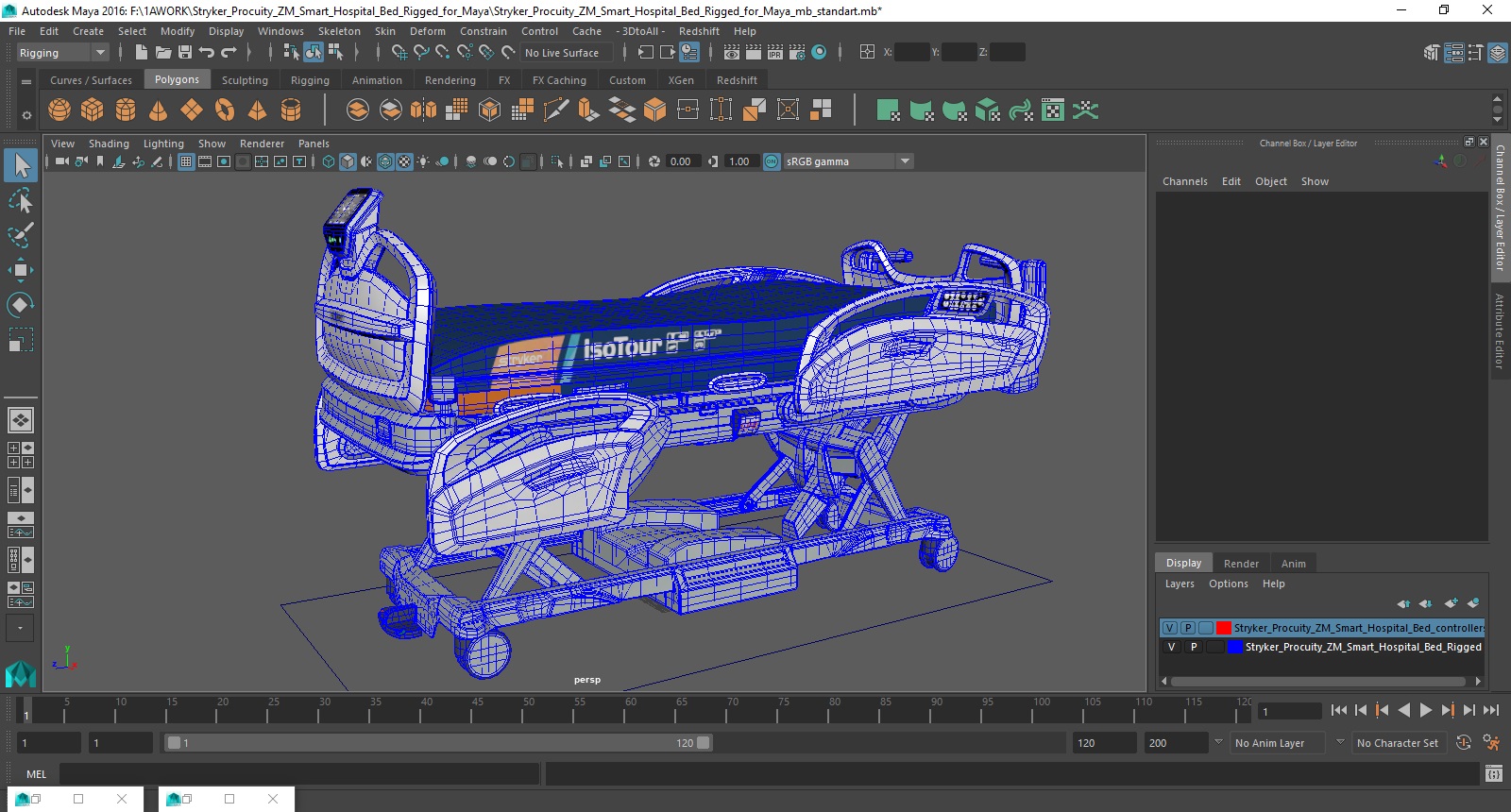
Task: Activate the Select tool arrow
Action: click(21, 165)
